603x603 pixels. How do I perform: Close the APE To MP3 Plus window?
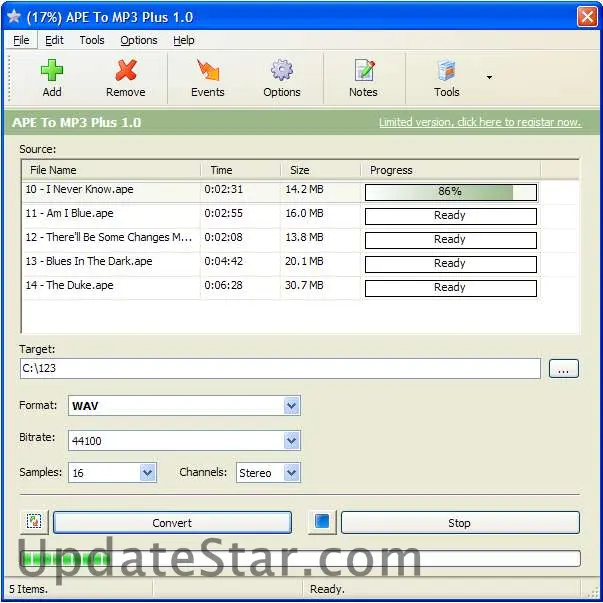(587, 17)
